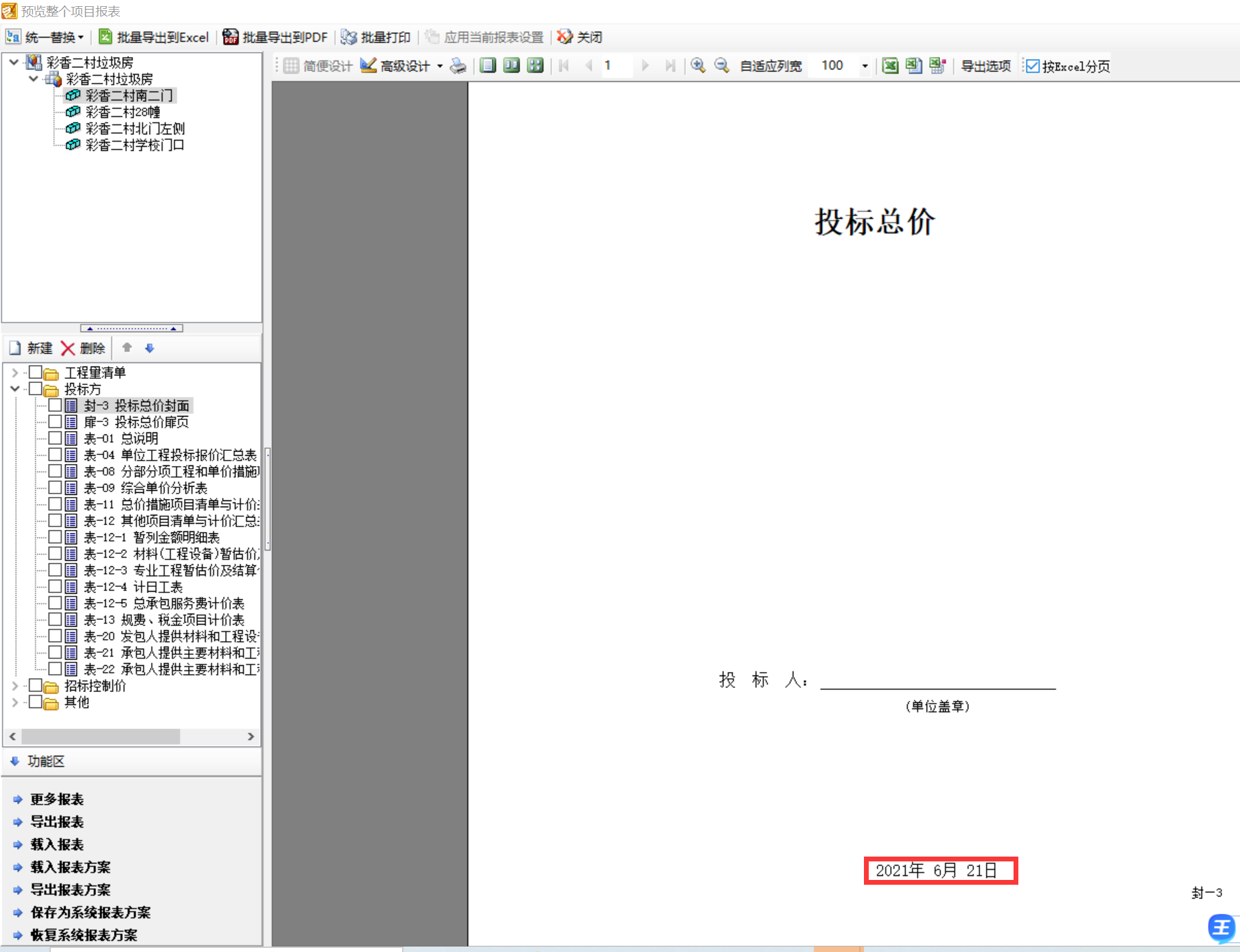Click 删除 delete button with red X
The image size is (1240, 952).
pos(83,348)
